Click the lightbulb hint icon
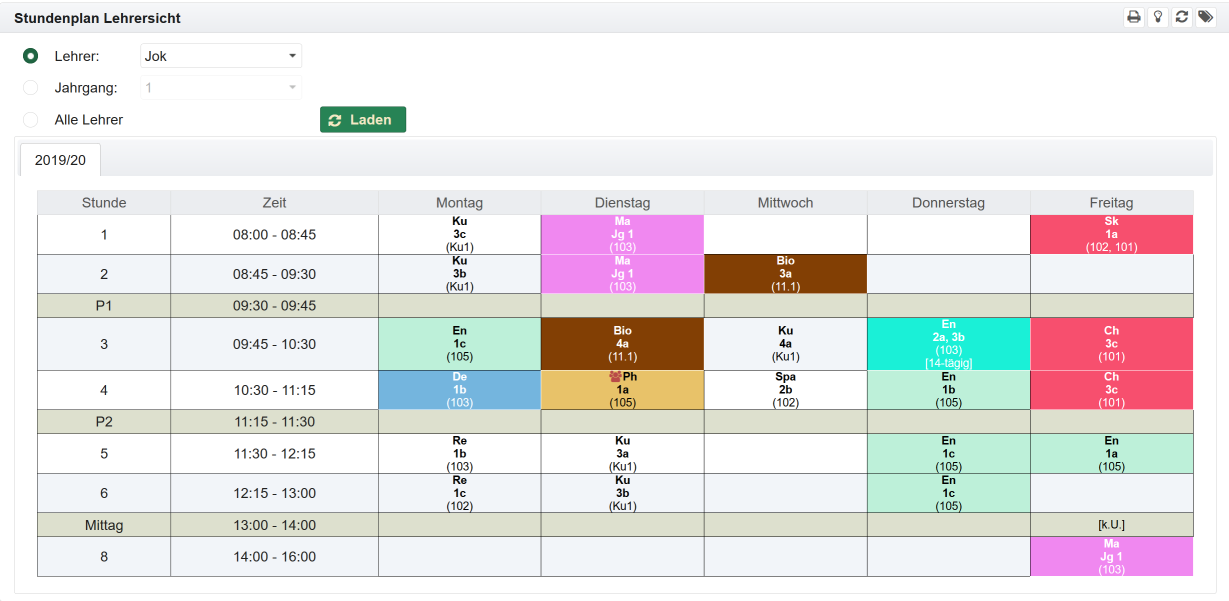 [x=1158, y=17]
